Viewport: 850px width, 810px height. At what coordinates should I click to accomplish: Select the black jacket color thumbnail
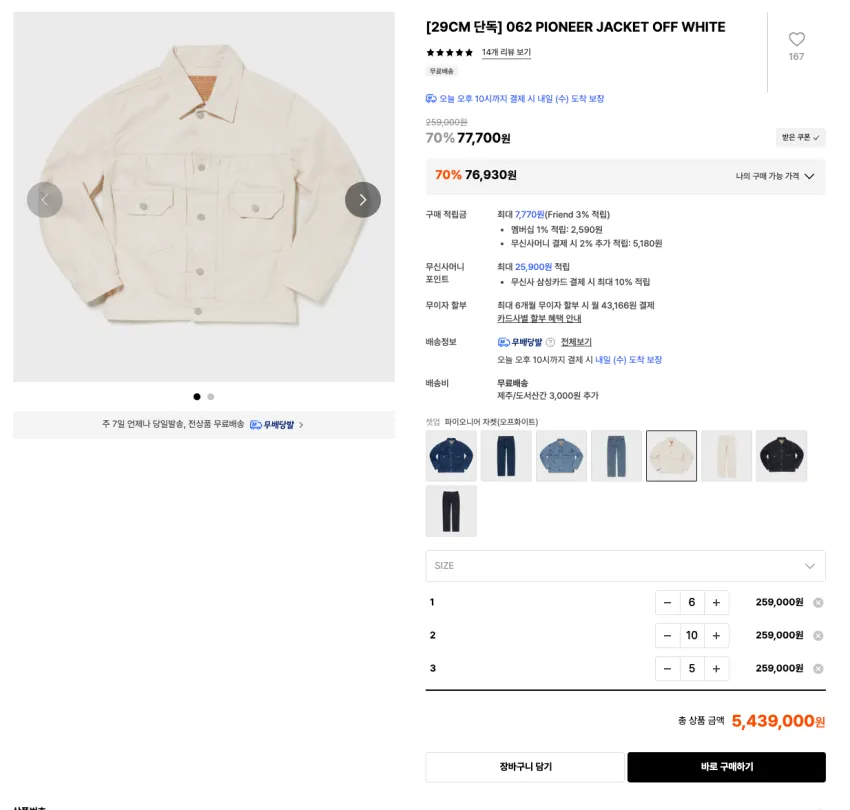coord(781,456)
